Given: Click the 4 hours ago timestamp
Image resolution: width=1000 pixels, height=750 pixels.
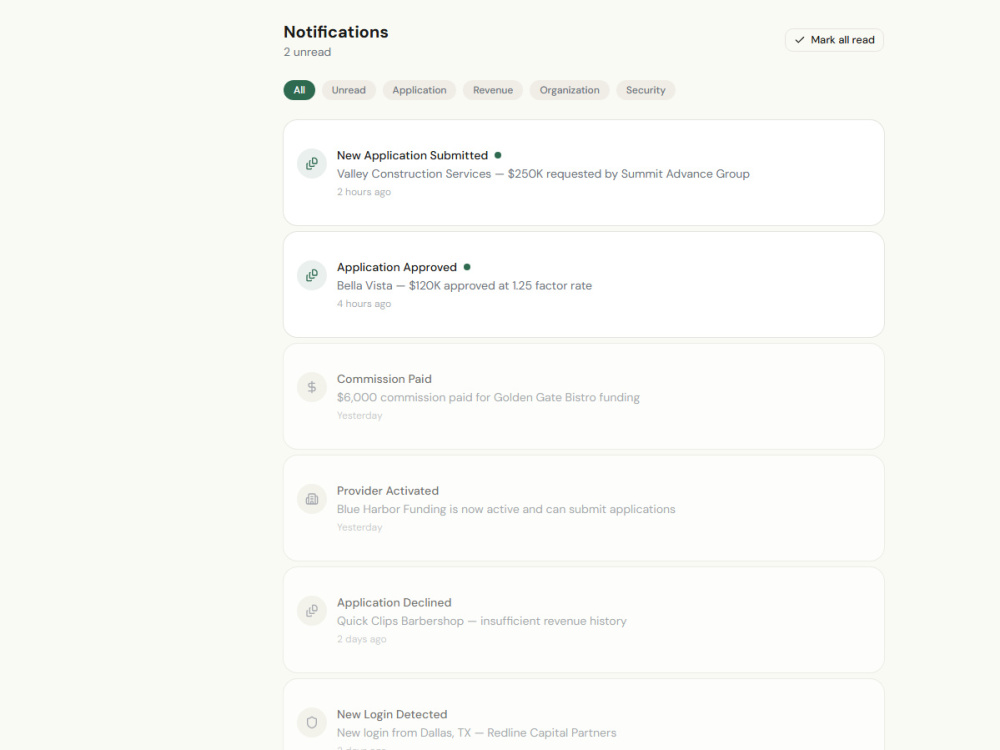Looking at the screenshot, I should click(364, 304).
